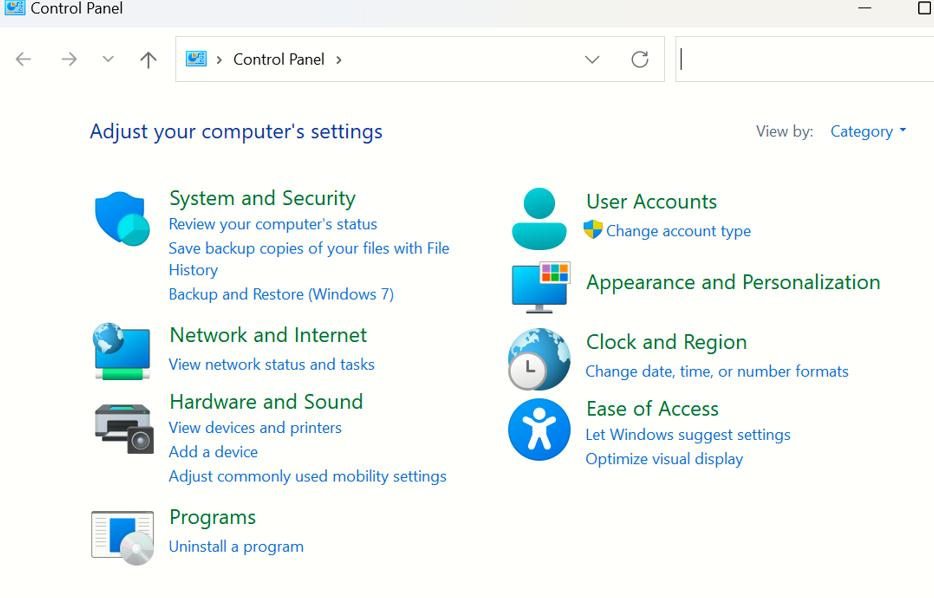Open Appearance and Personalization monitor icon
The width and height of the screenshot is (934, 598).
pyautogui.click(x=541, y=287)
